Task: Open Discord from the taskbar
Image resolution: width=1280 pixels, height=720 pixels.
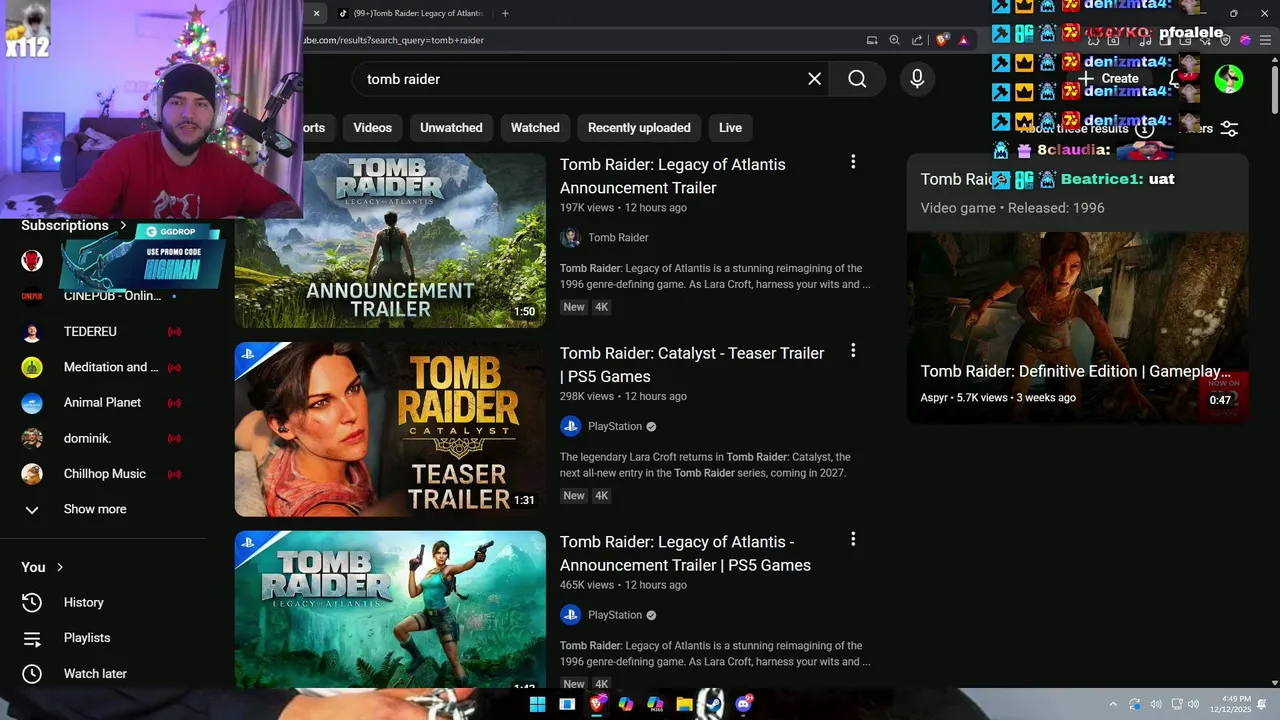Action: [743, 704]
